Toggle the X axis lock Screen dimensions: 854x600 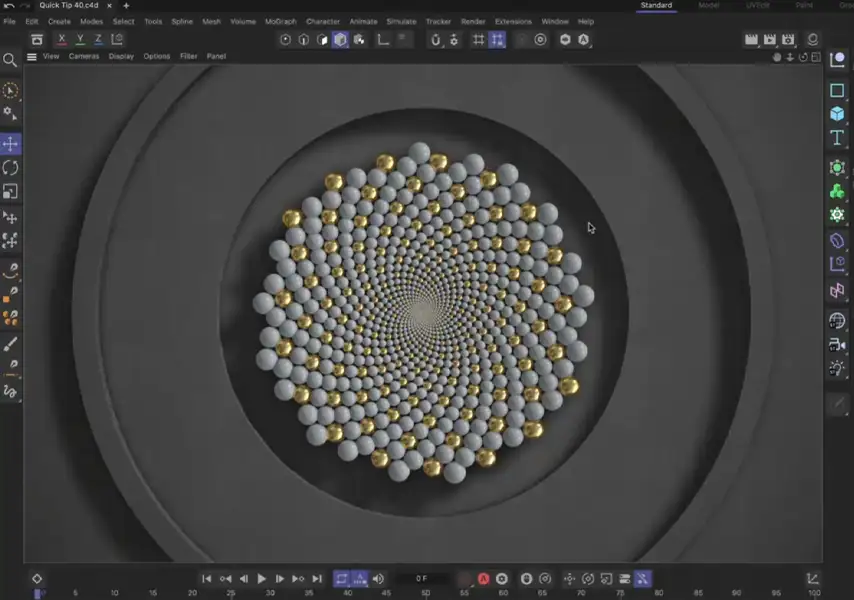pyautogui.click(x=62, y=38)
